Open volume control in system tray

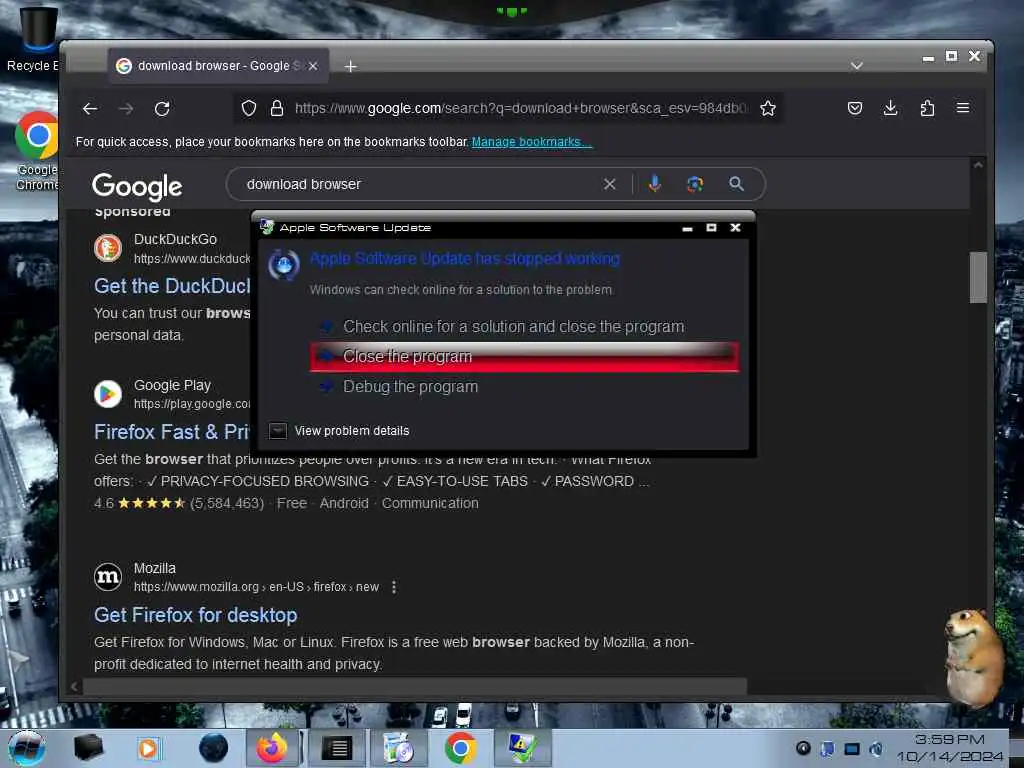876,749
